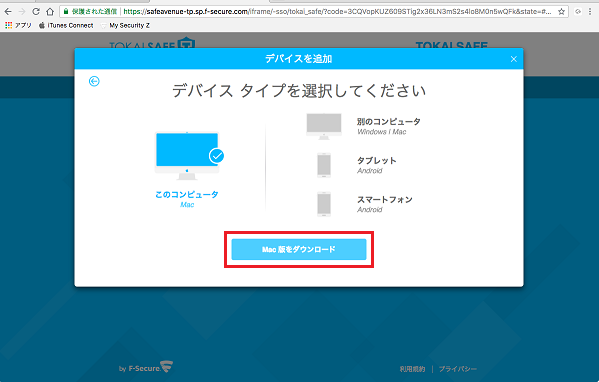Open the Chrome three-dot menu
Image resolution: width=599 pixels, height=382 pixels.
coord(590,12)
